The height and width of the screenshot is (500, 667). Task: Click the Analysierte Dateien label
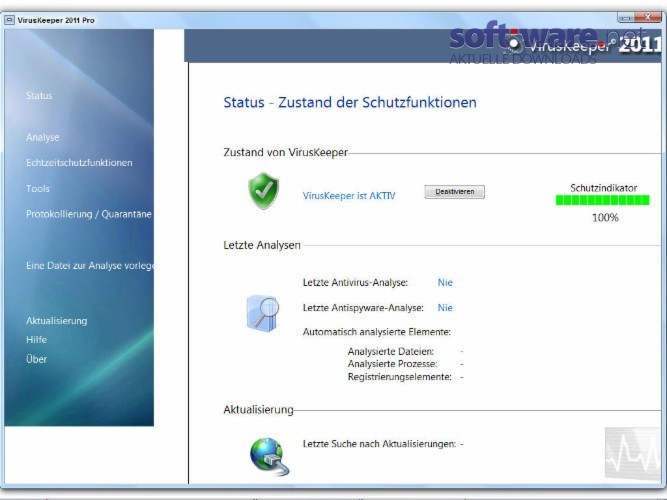(x=391, y=351)
